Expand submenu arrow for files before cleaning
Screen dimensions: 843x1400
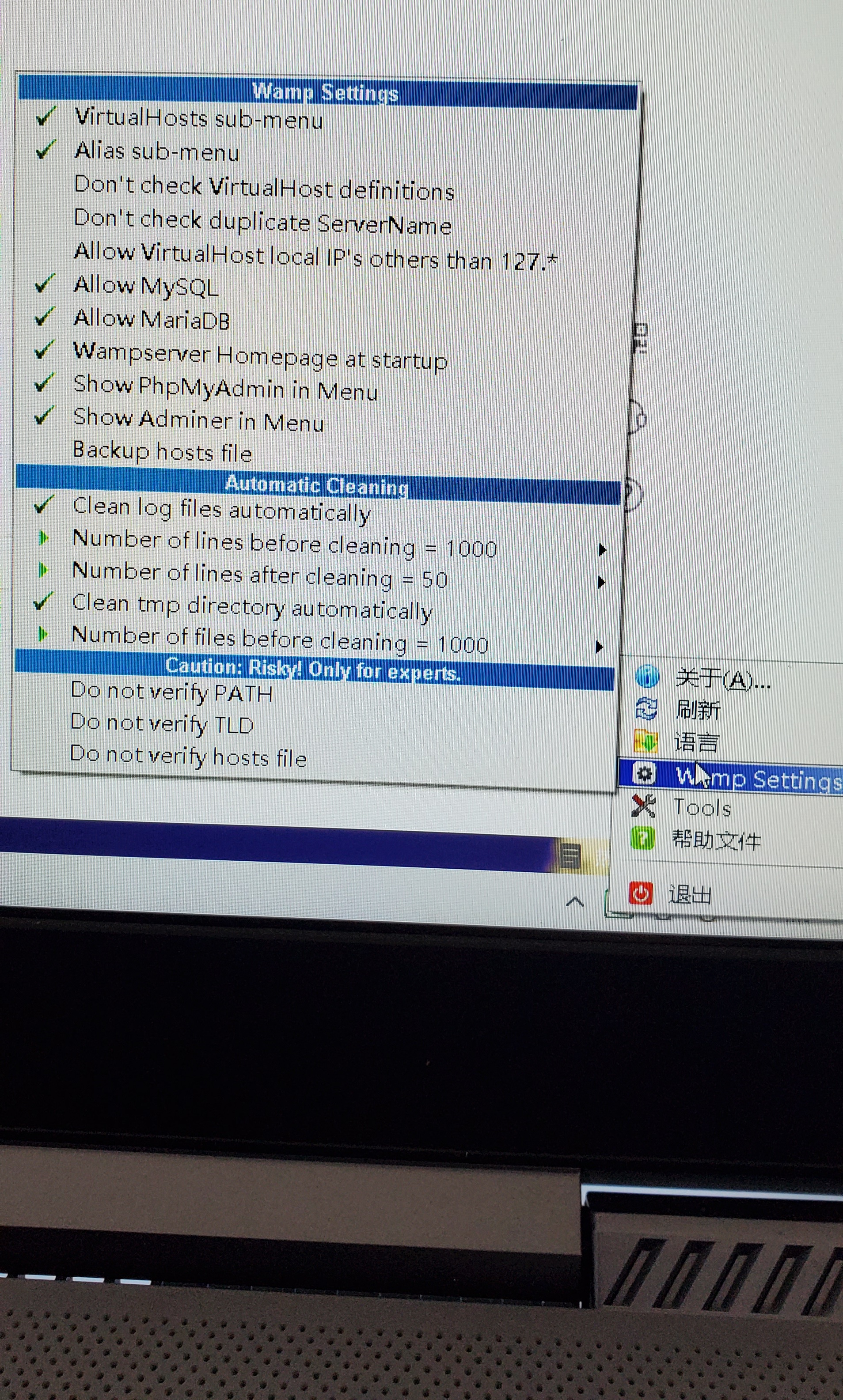[x=599, y=646]
